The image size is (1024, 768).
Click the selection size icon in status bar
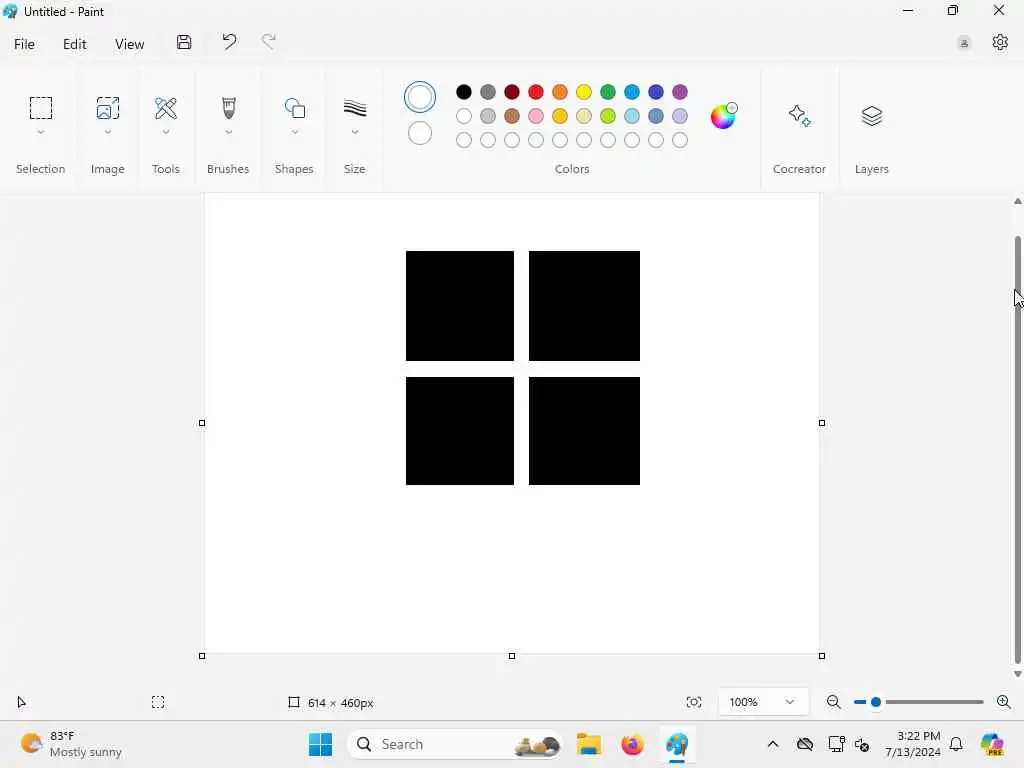tap(158, 702)
